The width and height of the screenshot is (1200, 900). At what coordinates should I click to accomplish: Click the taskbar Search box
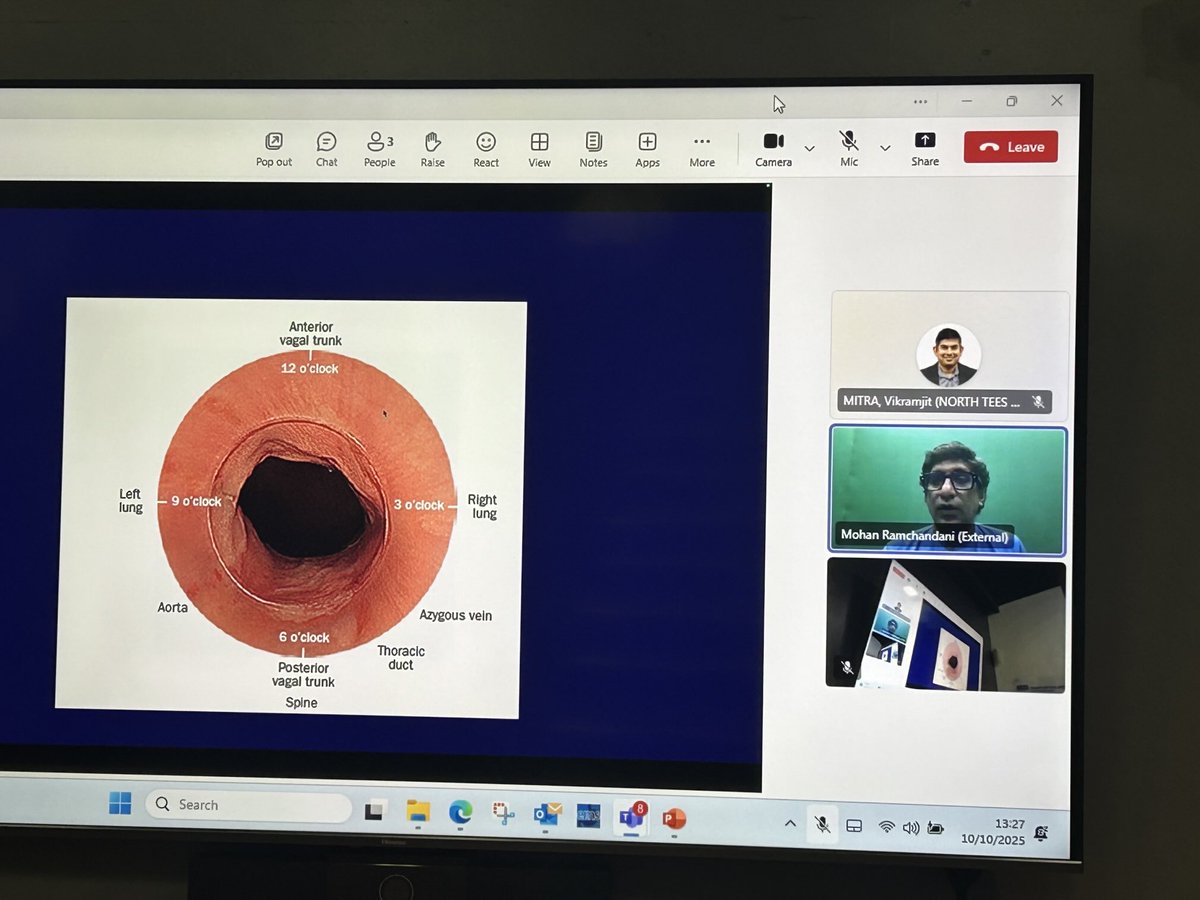(248, 806)
